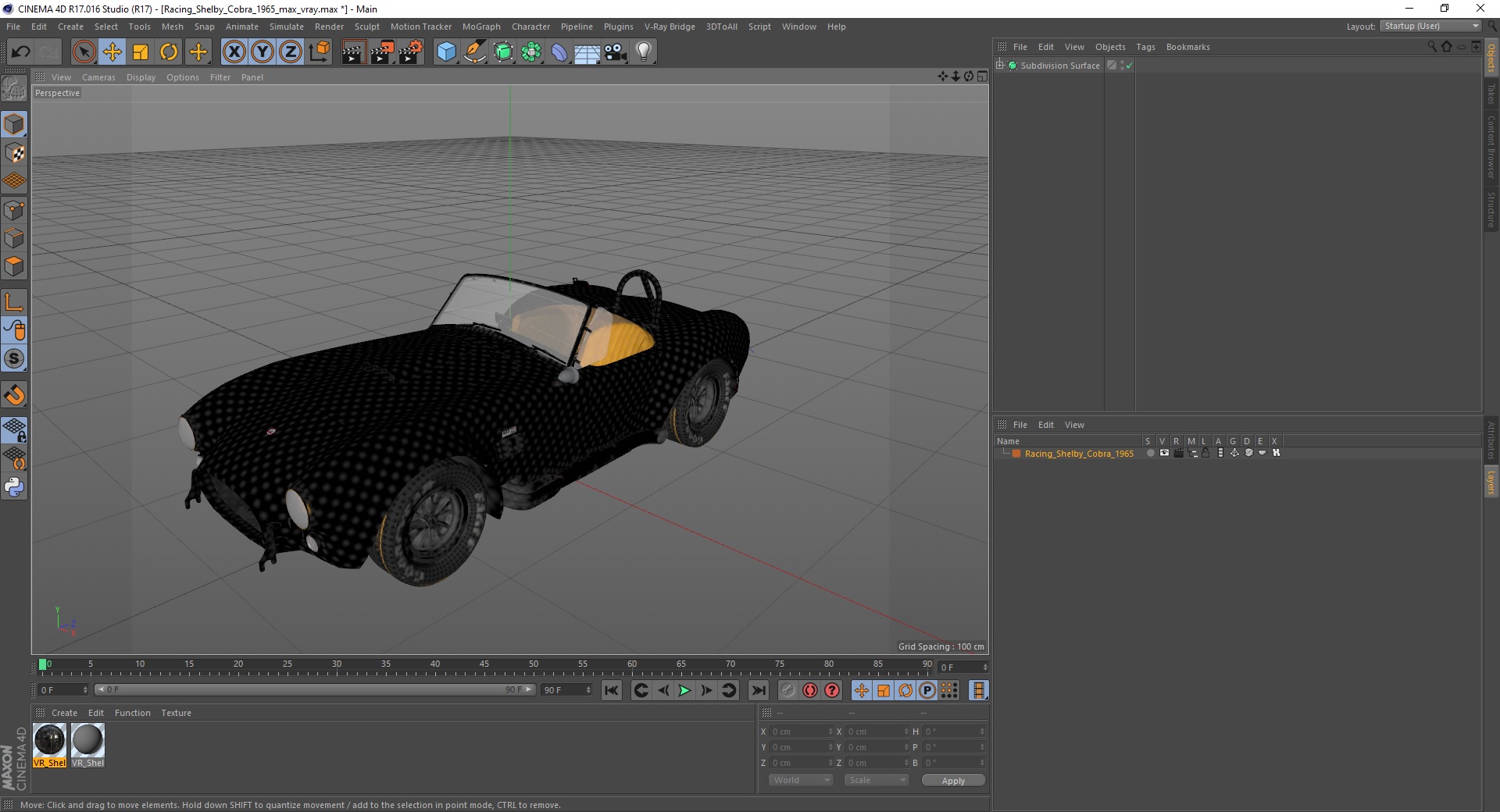Open Edit Render Settings icon
The height and width of the screenshot is (812, 1500).
(411, 52)
